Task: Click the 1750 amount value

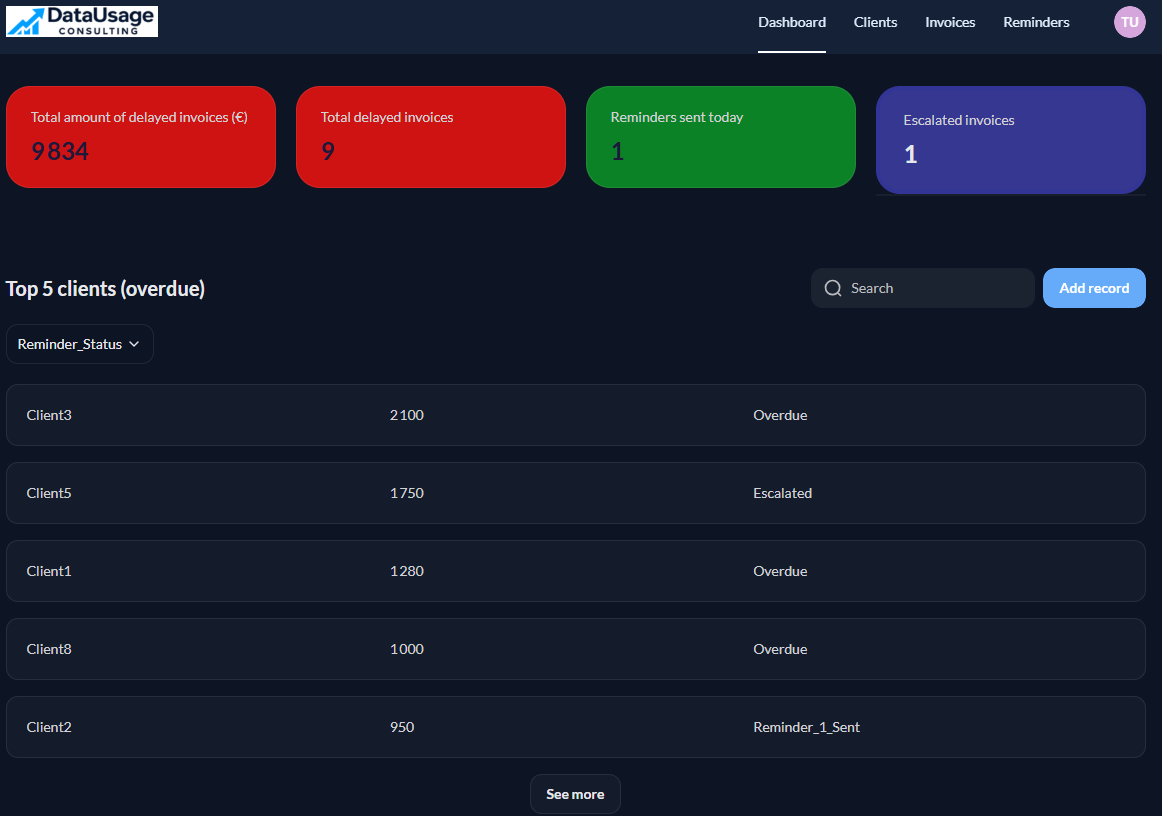Action: point(407,493)
